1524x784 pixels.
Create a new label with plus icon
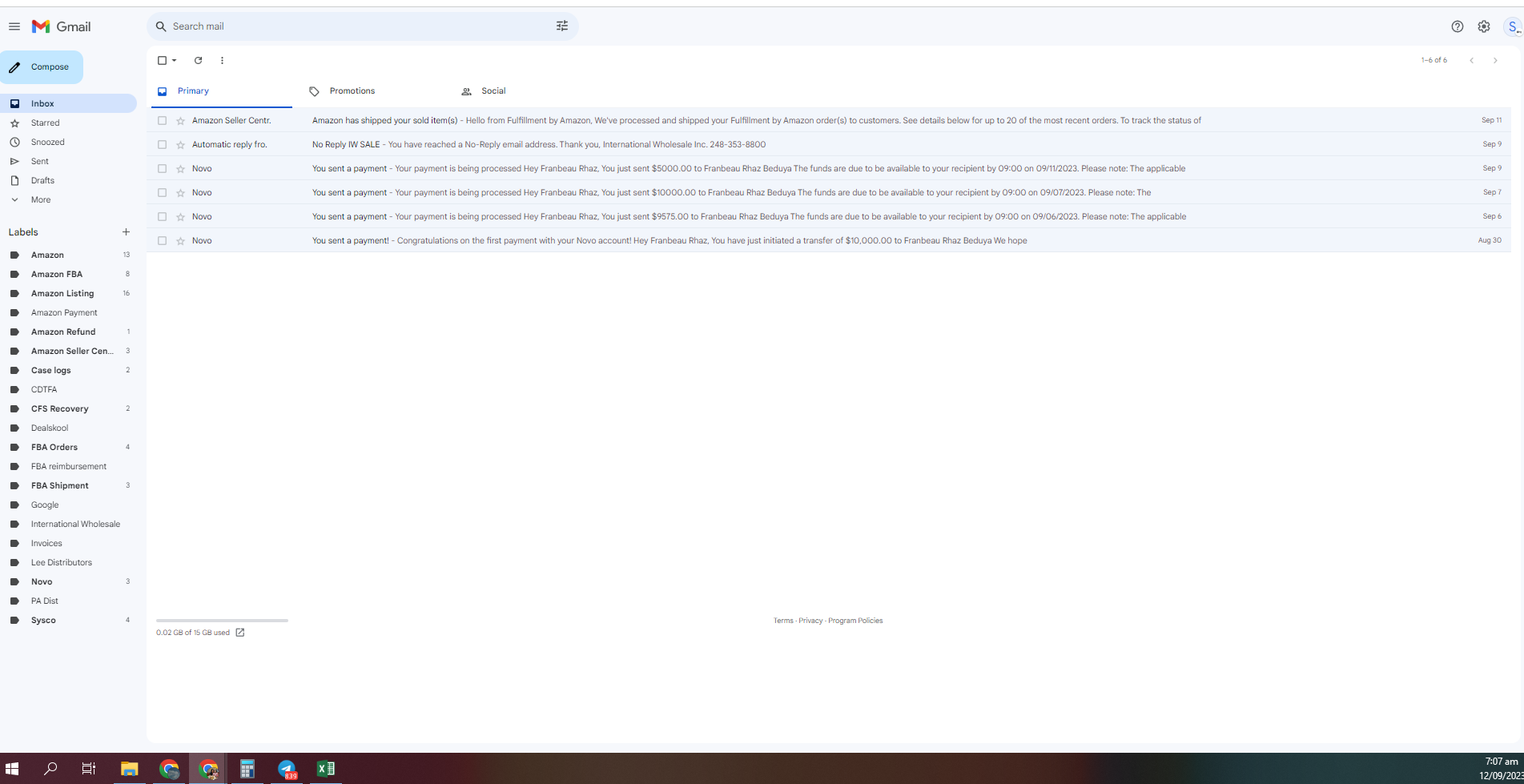126,232
